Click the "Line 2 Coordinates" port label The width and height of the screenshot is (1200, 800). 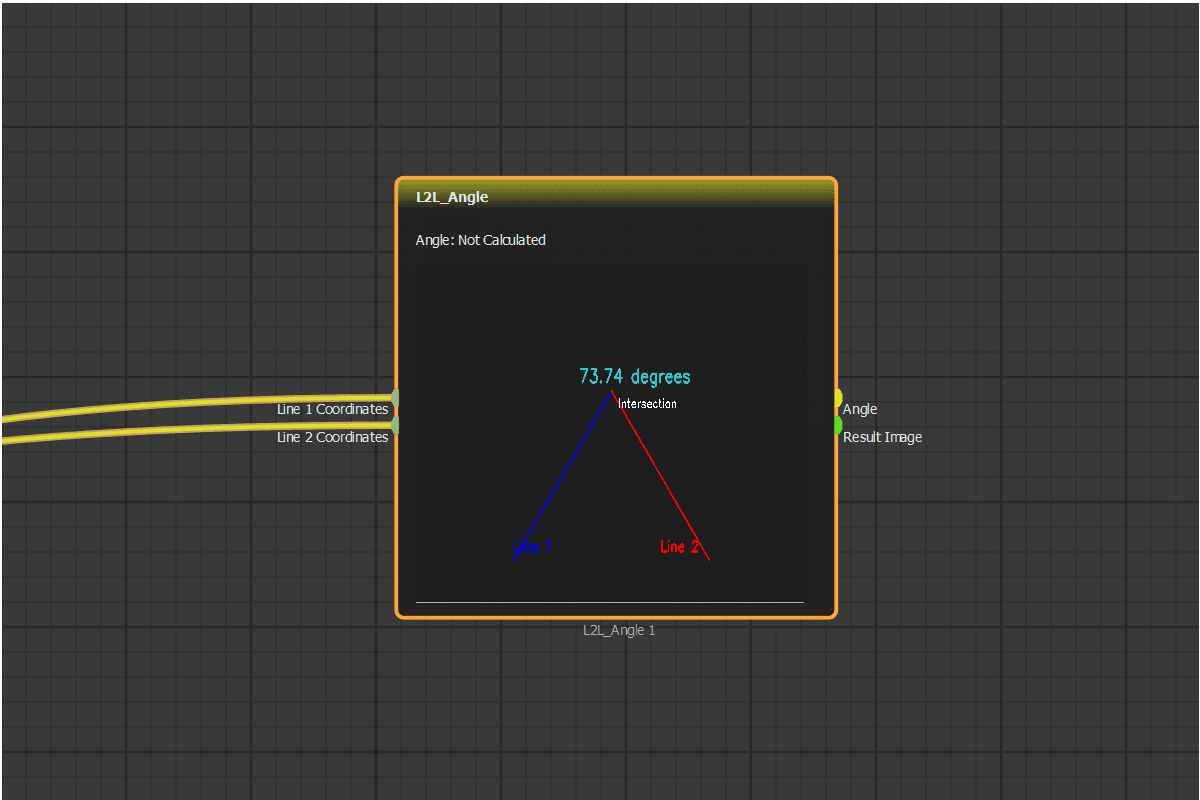[332, 438]
